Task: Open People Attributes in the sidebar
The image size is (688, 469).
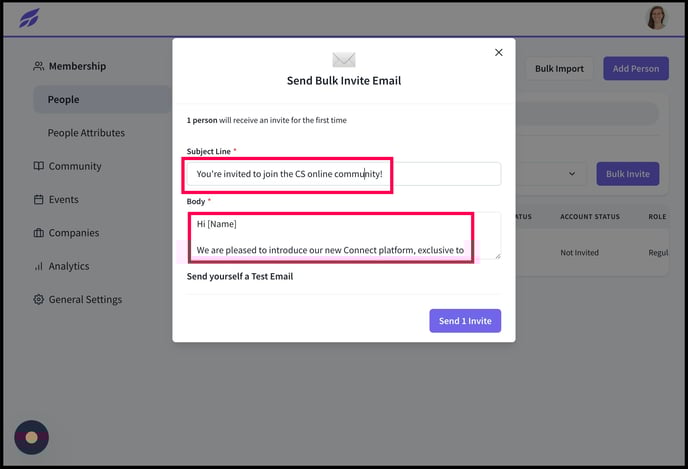Action: pos(86,133)
